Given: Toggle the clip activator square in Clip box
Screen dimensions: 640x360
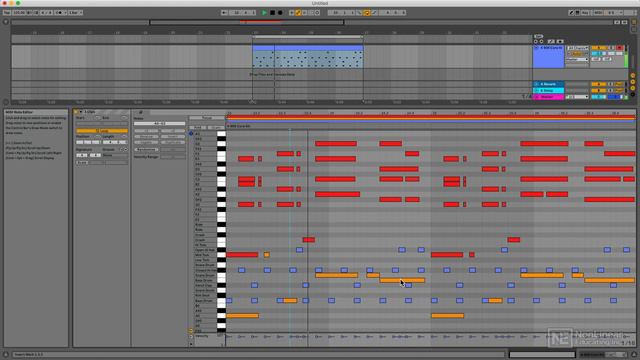Looking at the screenshot, I should tap(76, 111).
